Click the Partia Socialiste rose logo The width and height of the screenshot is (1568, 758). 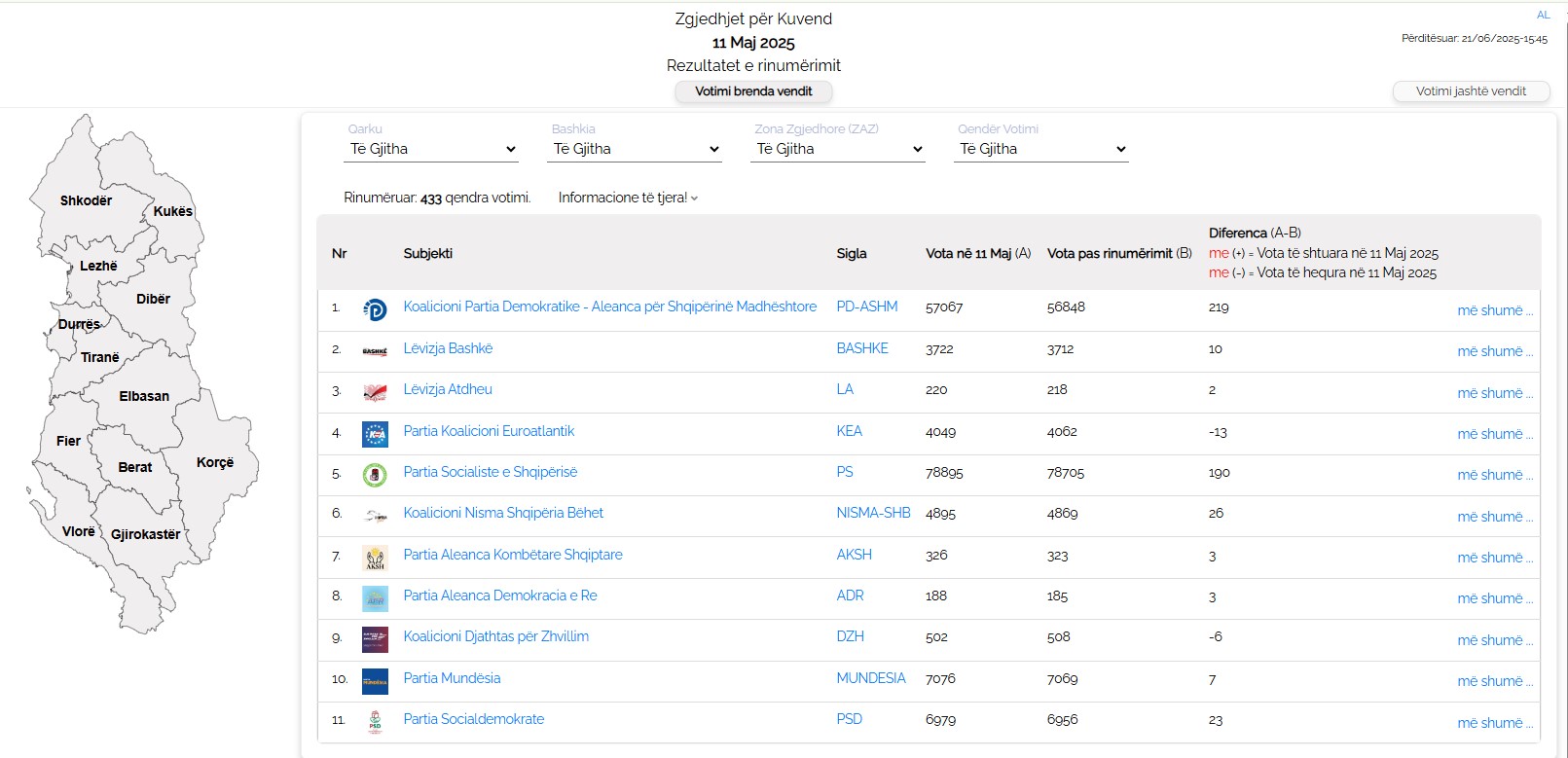[375, 475]
